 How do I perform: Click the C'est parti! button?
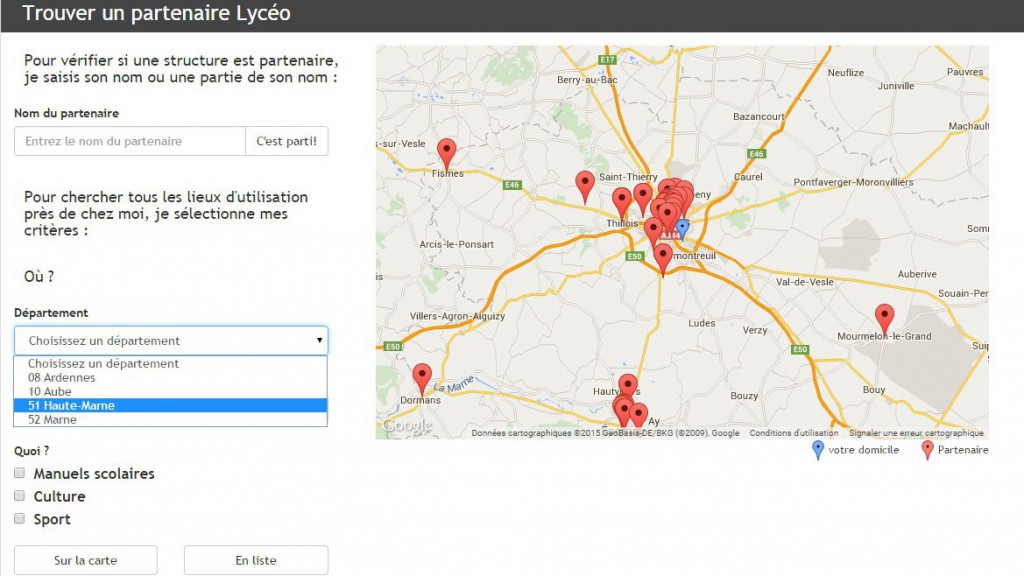click(287, 141)
